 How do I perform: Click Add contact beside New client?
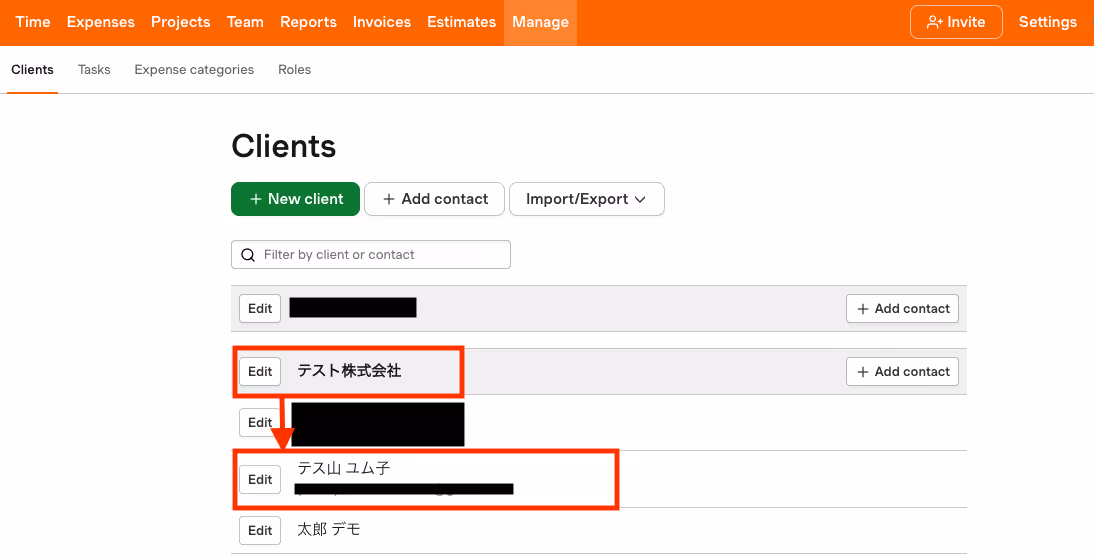(434, 199)
